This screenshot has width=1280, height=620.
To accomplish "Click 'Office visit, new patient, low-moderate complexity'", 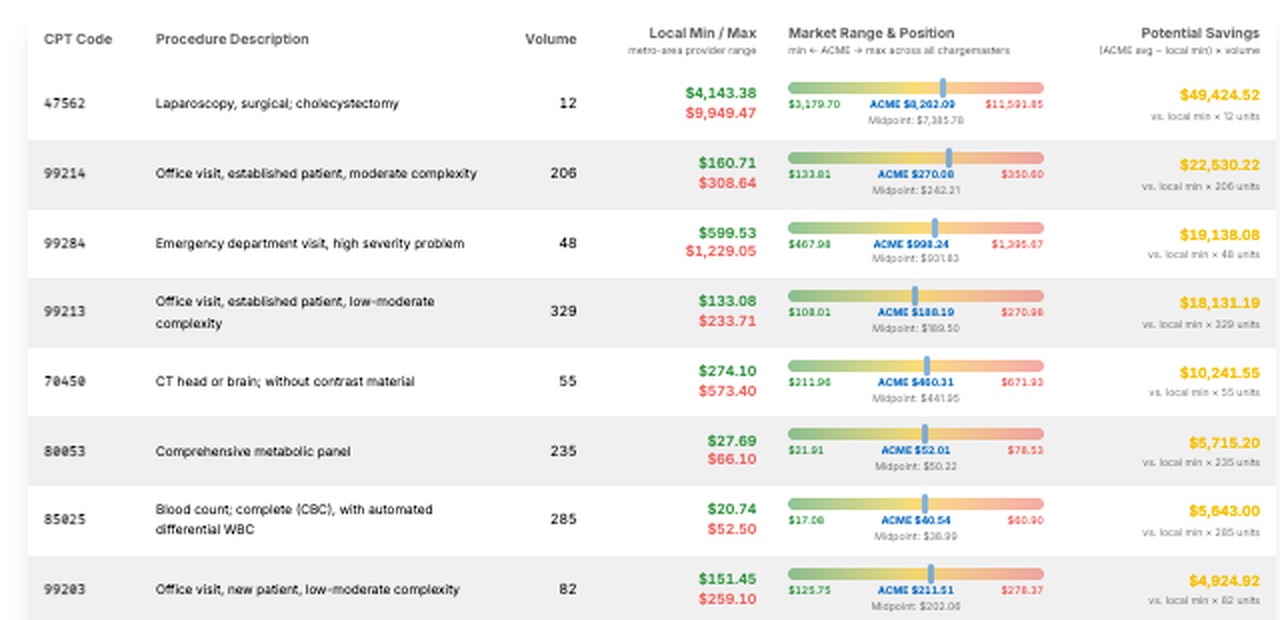I will [308, 589].
